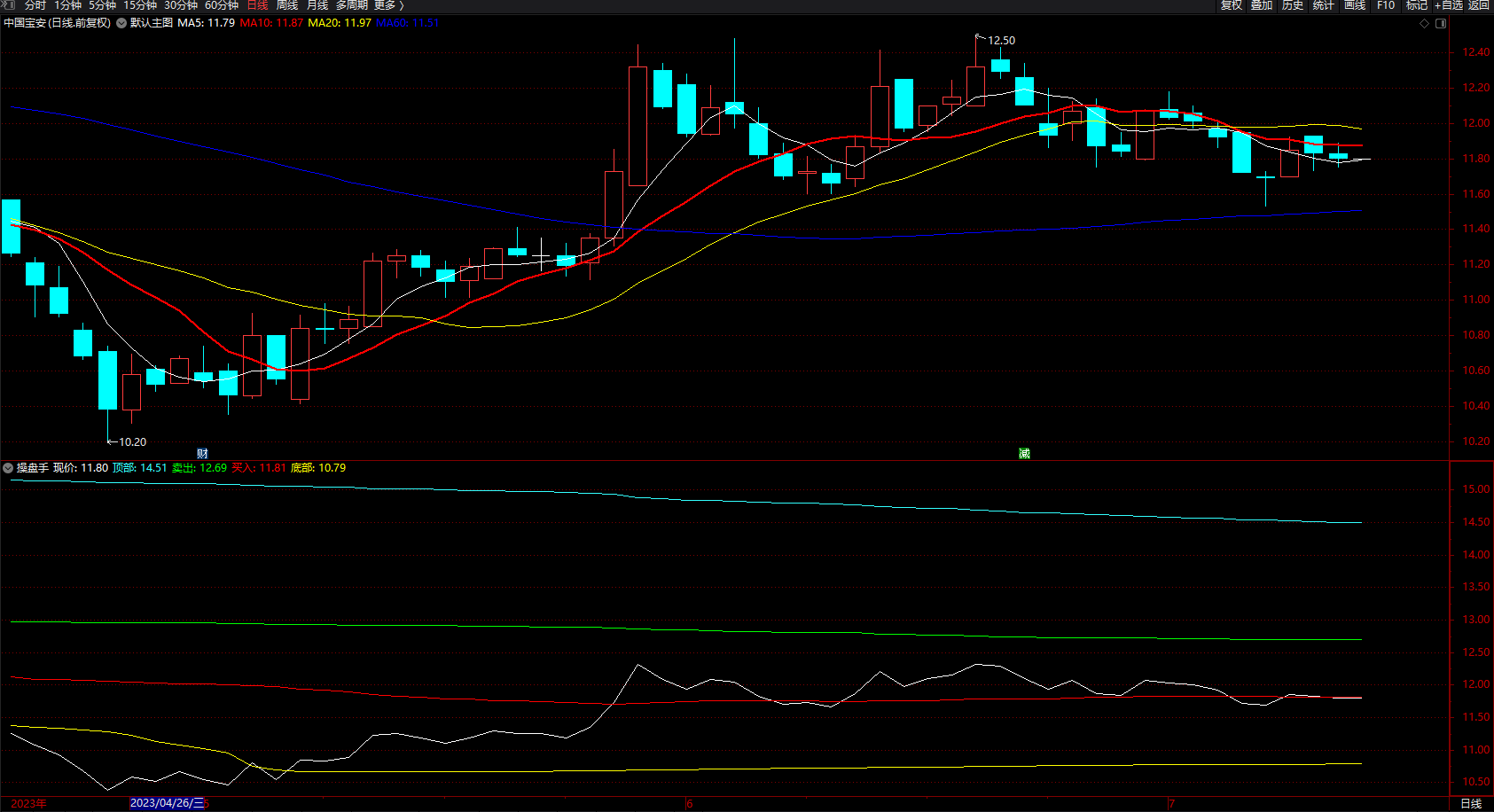The image size is (1494, 812).
Task: Expand the 更多 periods menu
Action: 388,5
